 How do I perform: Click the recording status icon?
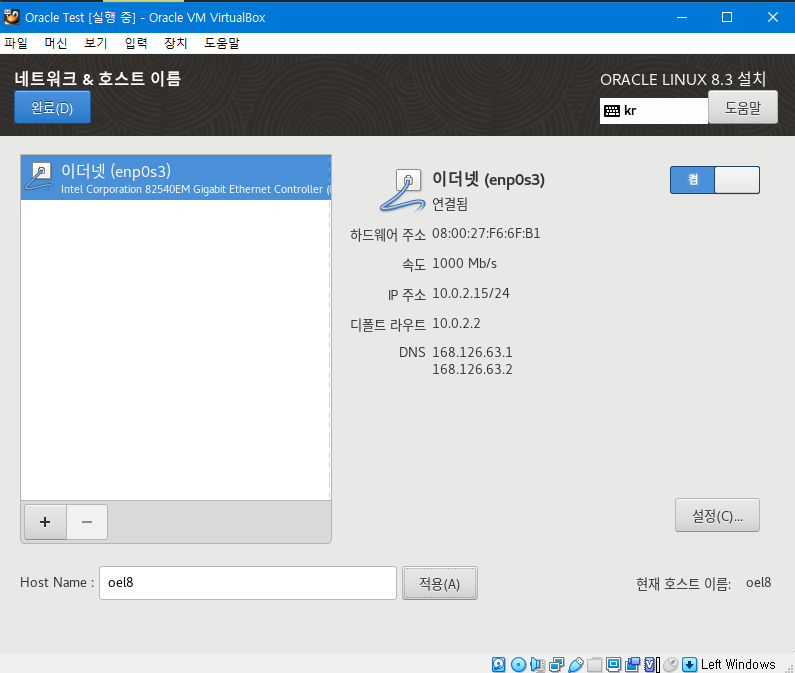632,664
